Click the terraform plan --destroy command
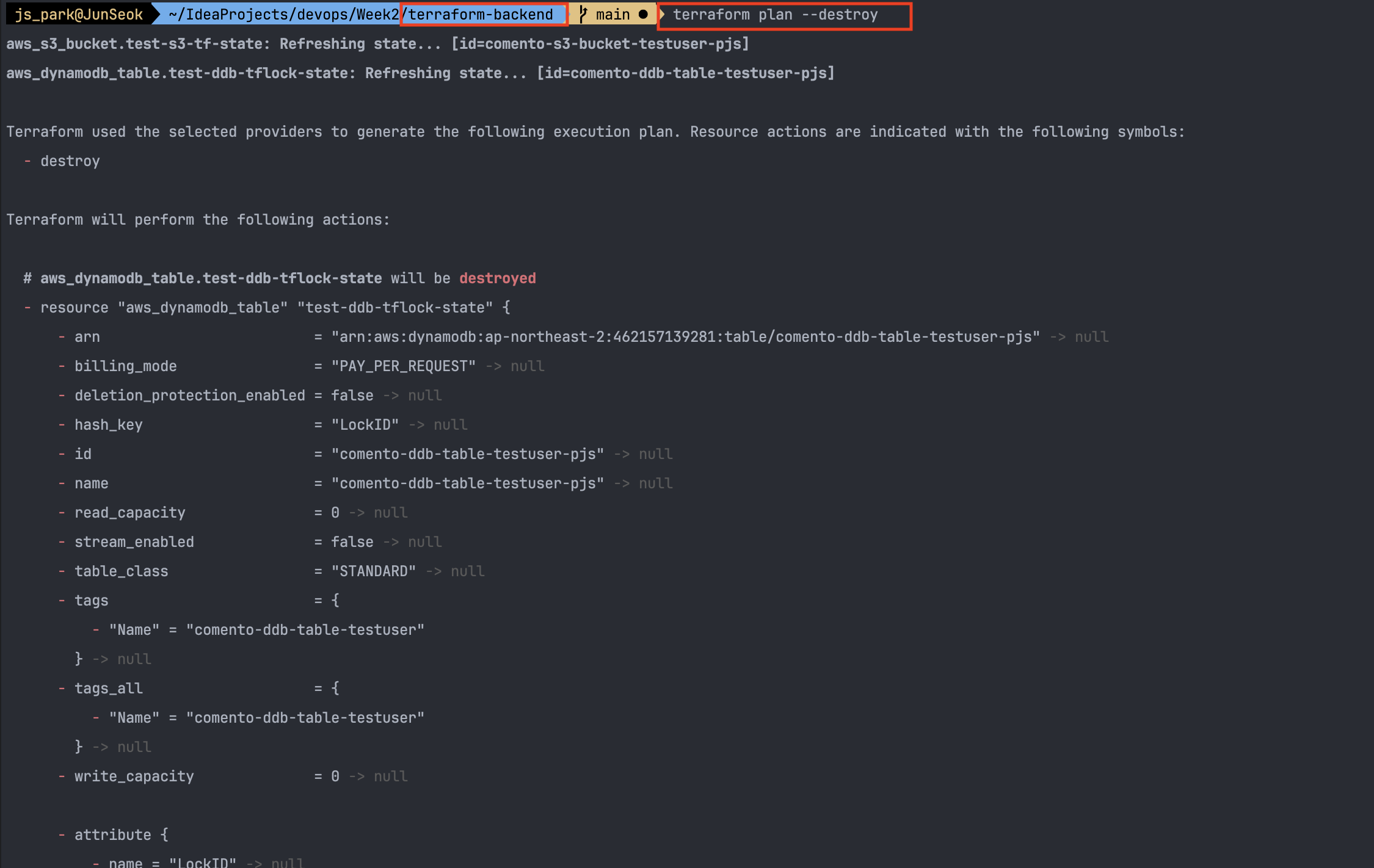The height and width of the screenshot is (868, 1374). coord(775,14)
